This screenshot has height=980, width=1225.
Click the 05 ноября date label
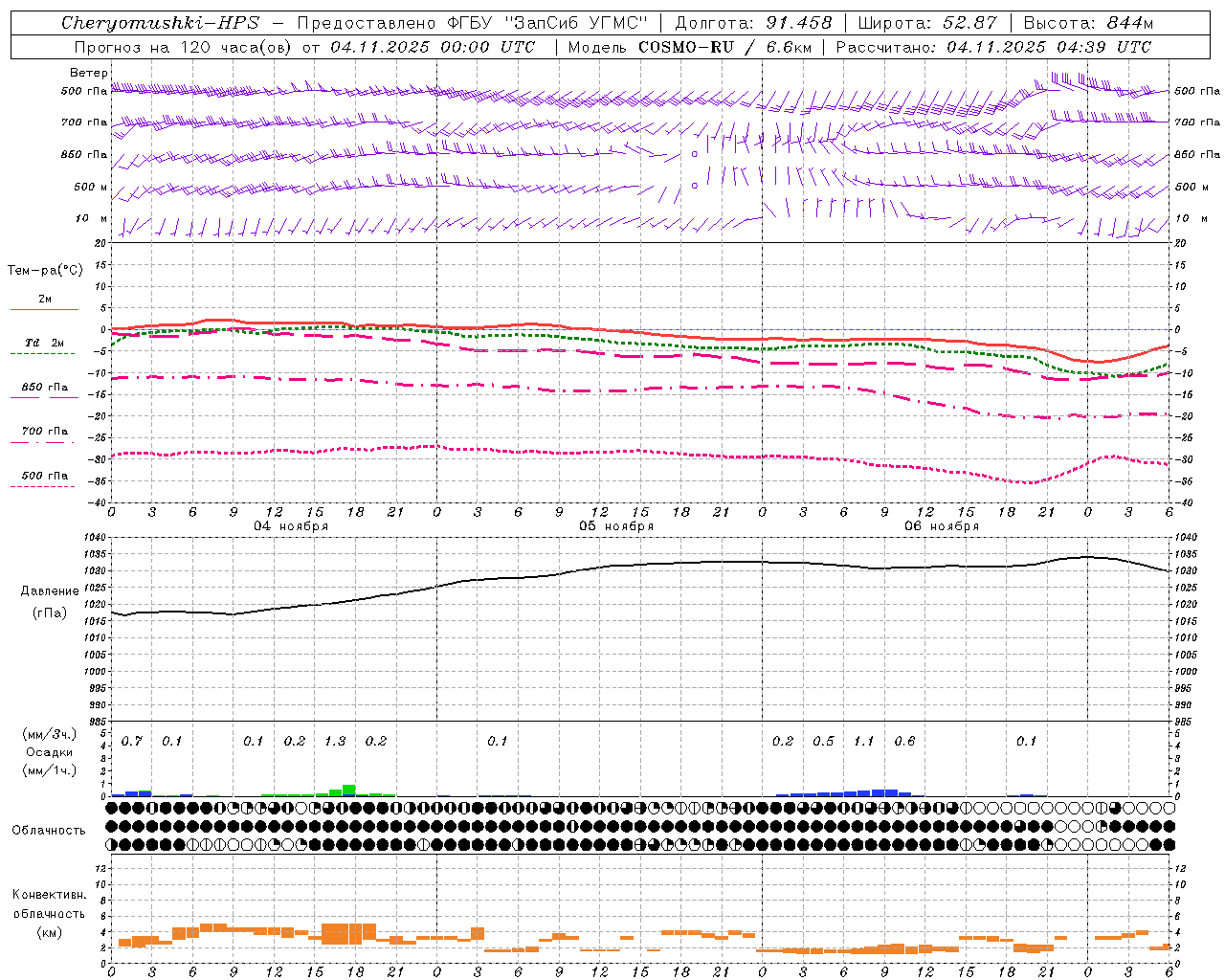click(x=616, y=526)
